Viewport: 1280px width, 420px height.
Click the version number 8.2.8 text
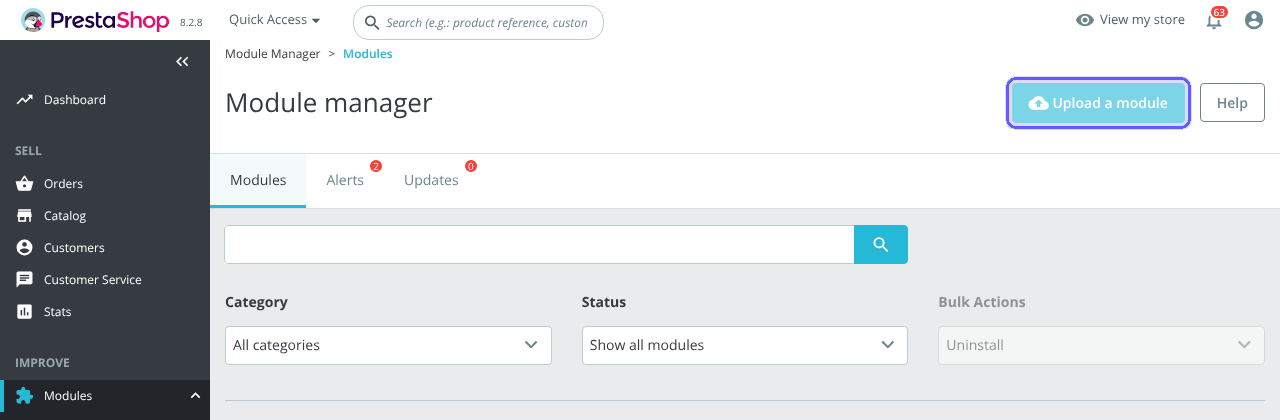click(191, 22)
